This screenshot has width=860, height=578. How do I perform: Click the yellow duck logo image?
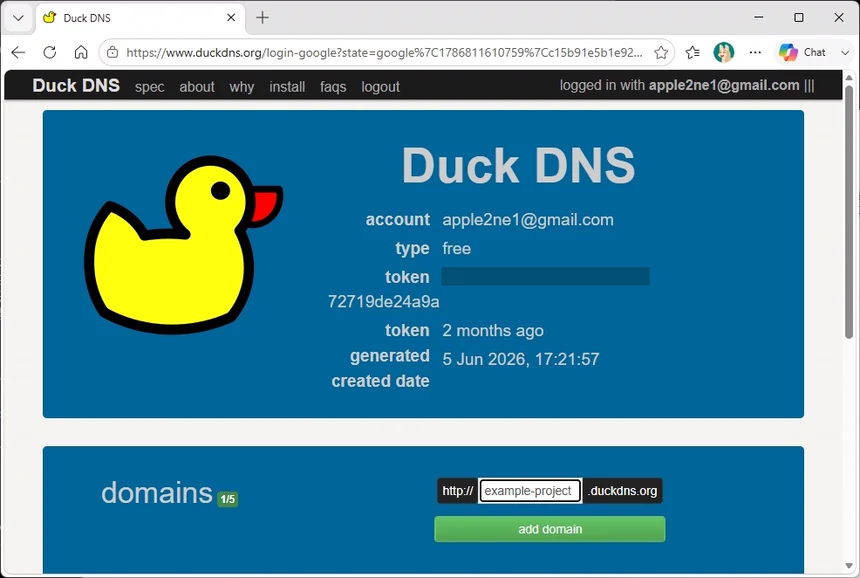point(183,245)
